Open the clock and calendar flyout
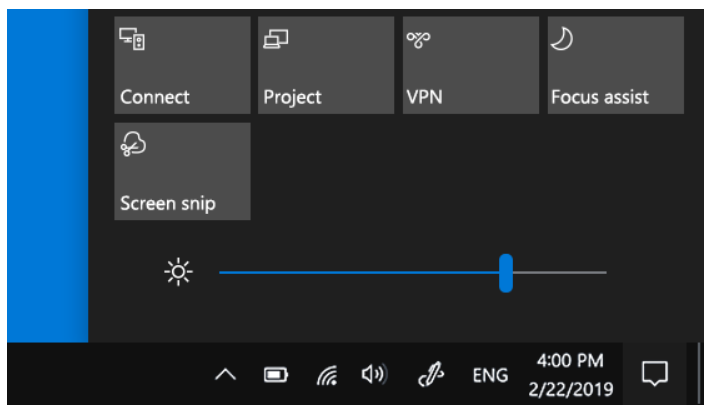 click(570, 374)
